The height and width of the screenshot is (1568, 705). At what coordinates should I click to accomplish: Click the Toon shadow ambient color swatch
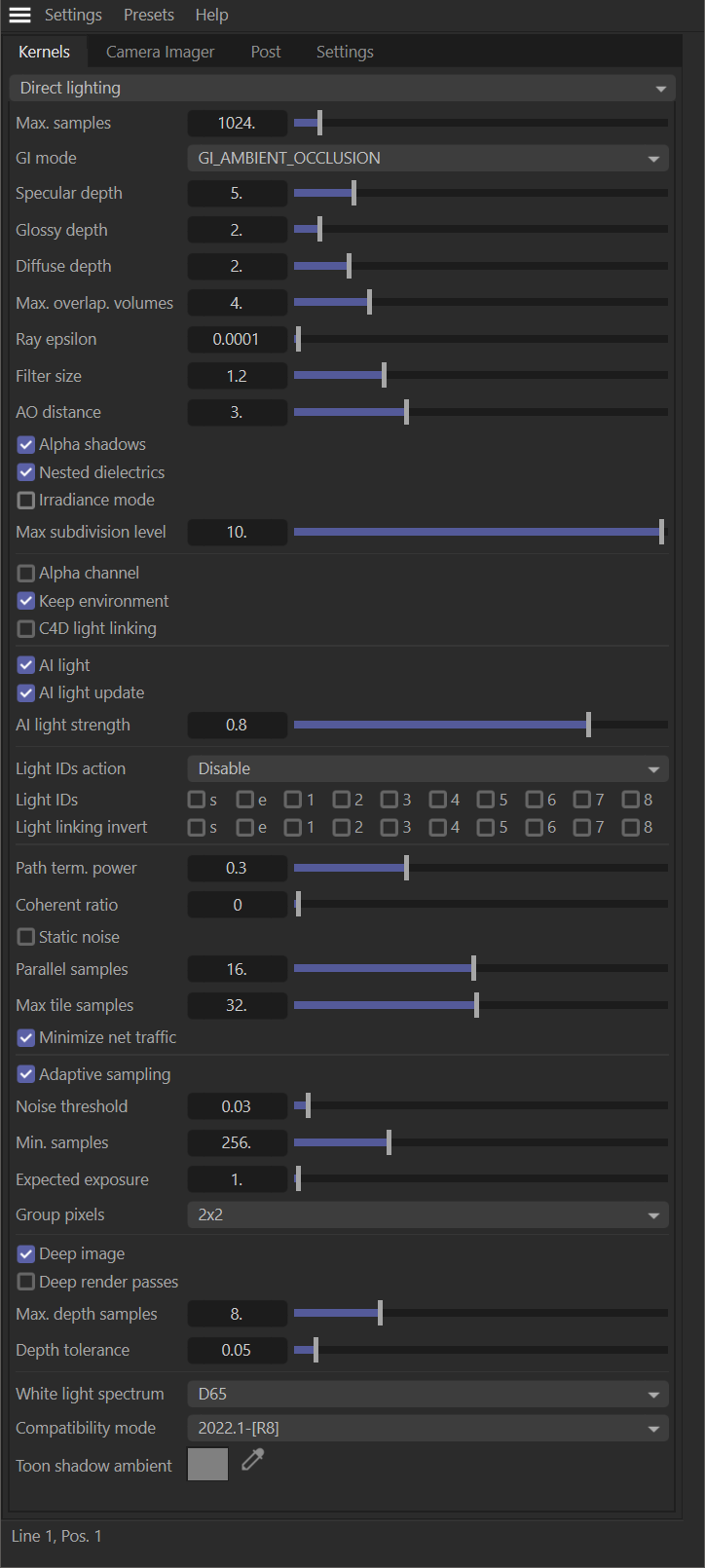(207, 1464)
